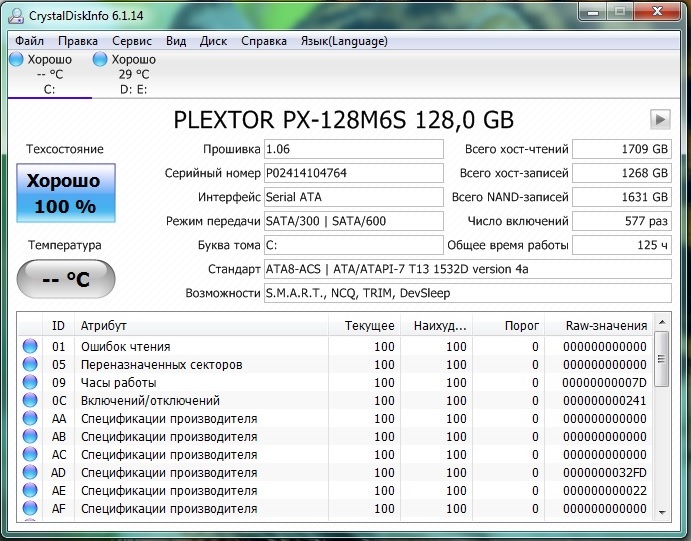Click the Атрибут column header
The height and width of the screenshot is (541, 691).
tap(201, 326)
